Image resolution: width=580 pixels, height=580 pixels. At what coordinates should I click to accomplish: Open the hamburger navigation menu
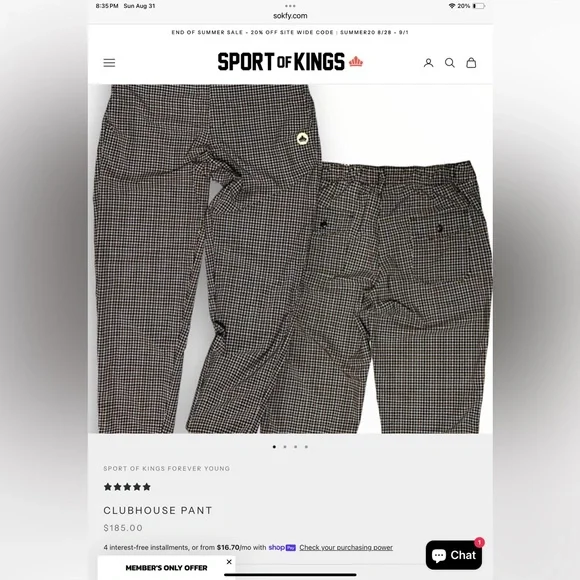tap(109, 63)
